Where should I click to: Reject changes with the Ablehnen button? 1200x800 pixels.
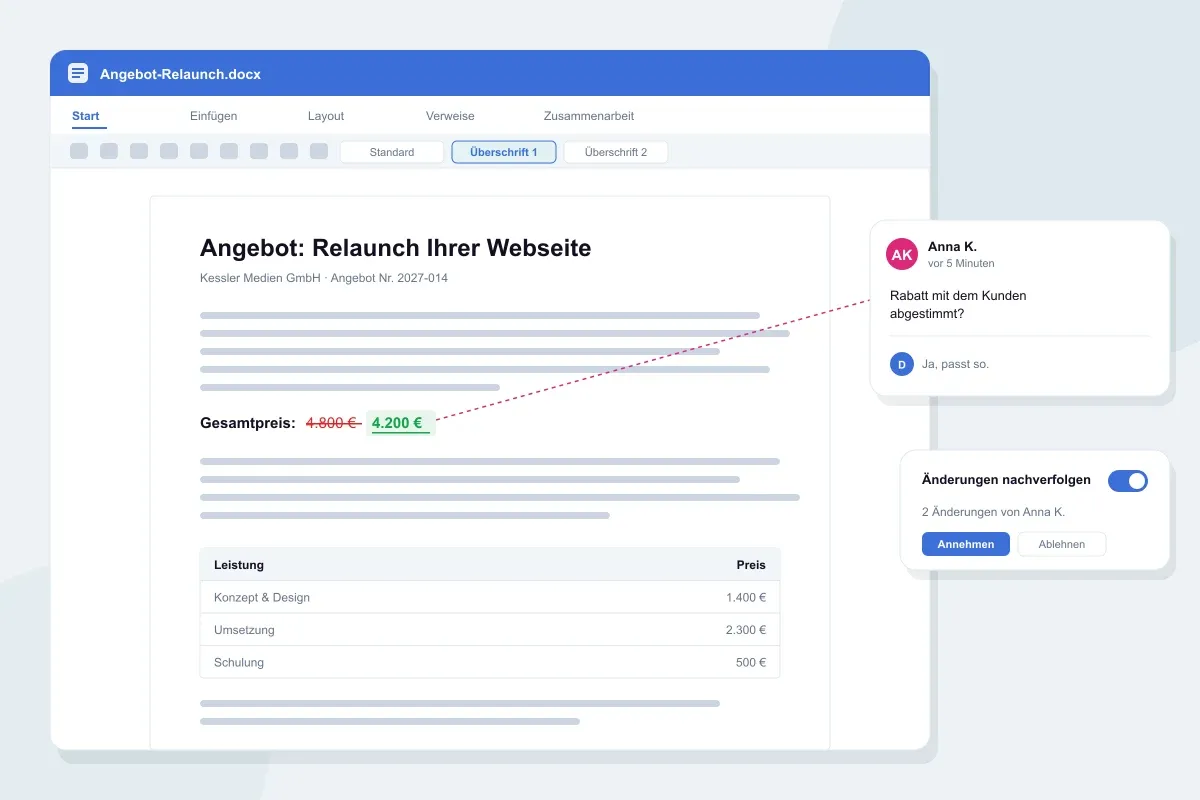click(x=1062, y=544)
